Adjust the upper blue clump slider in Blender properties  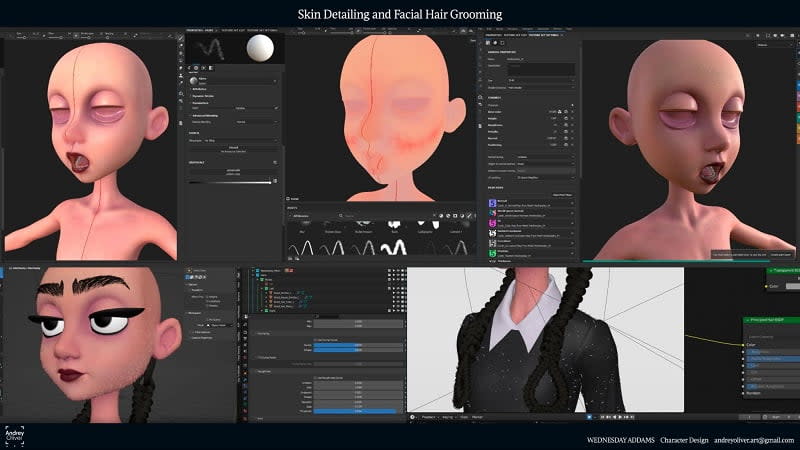pos(358,345)
